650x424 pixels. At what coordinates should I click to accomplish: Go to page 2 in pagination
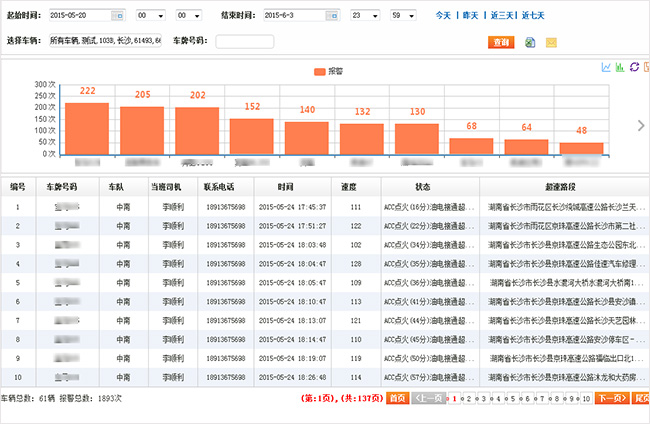(x=469, y=399)
